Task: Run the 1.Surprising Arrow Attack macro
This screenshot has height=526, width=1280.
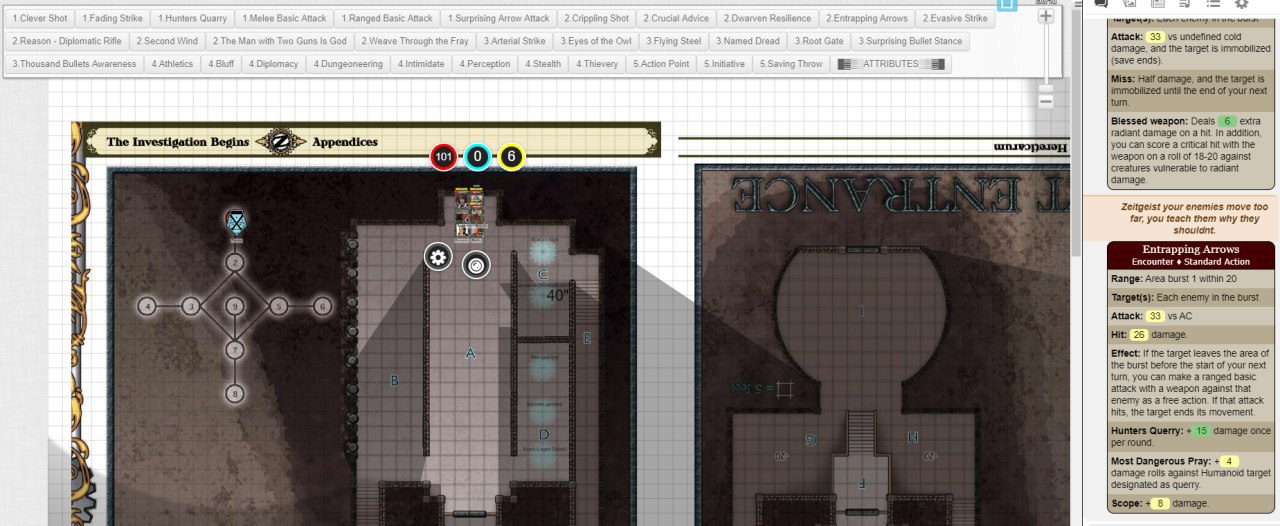Action: tap(498, 18)
